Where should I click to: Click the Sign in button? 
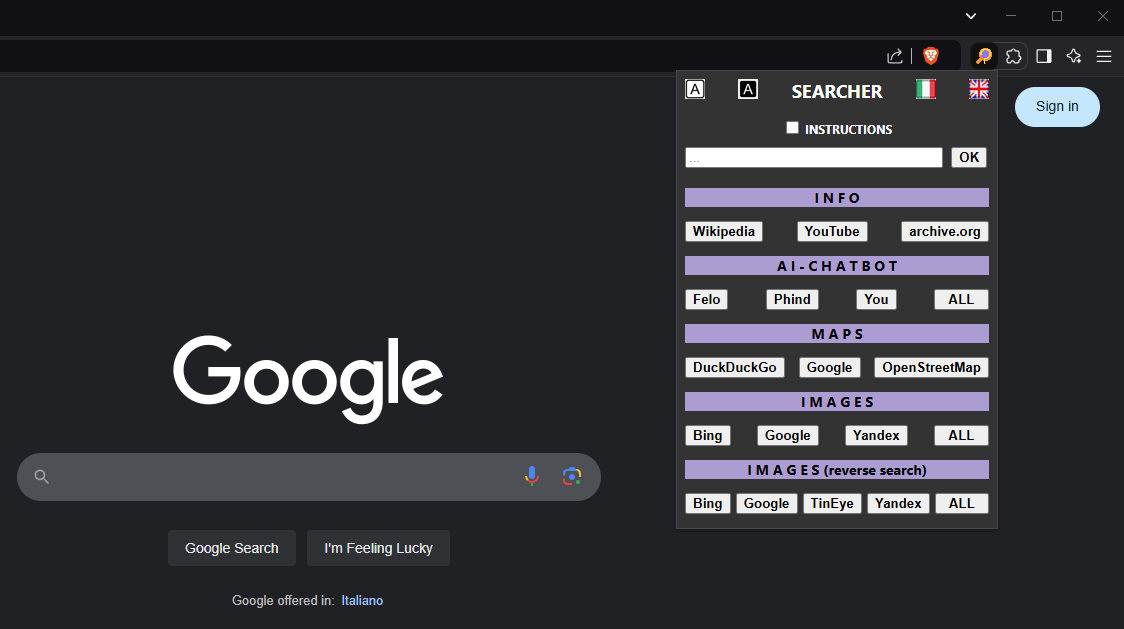click(1057, 107)
